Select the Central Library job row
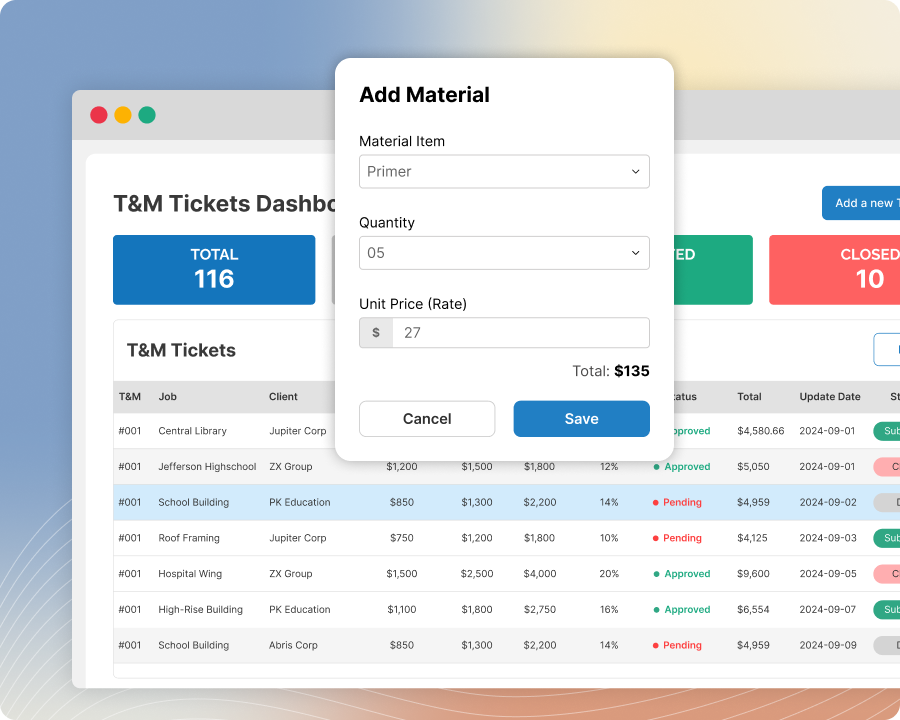The image size is (900, 720). (506, 431)
